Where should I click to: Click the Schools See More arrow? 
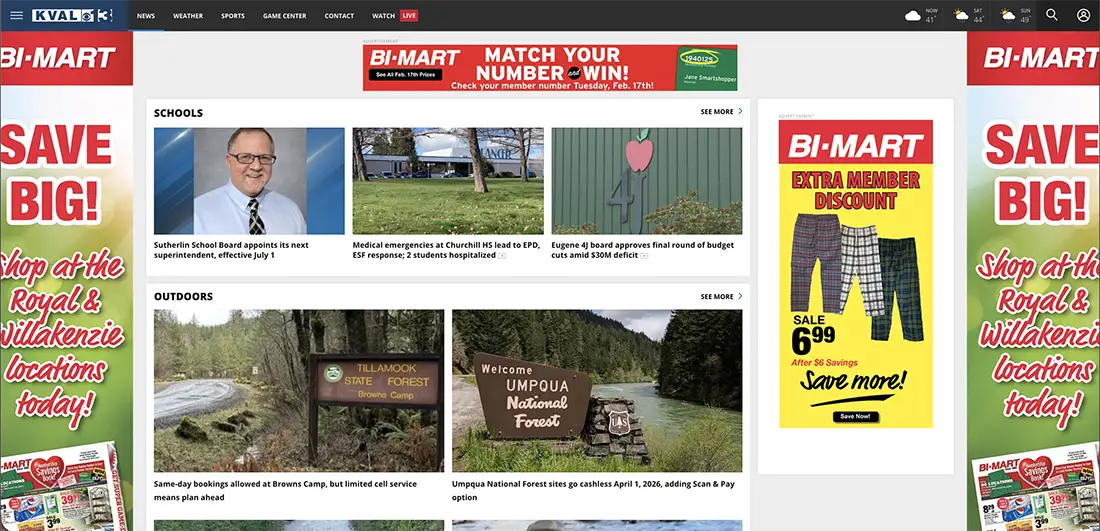click(740, 112)
